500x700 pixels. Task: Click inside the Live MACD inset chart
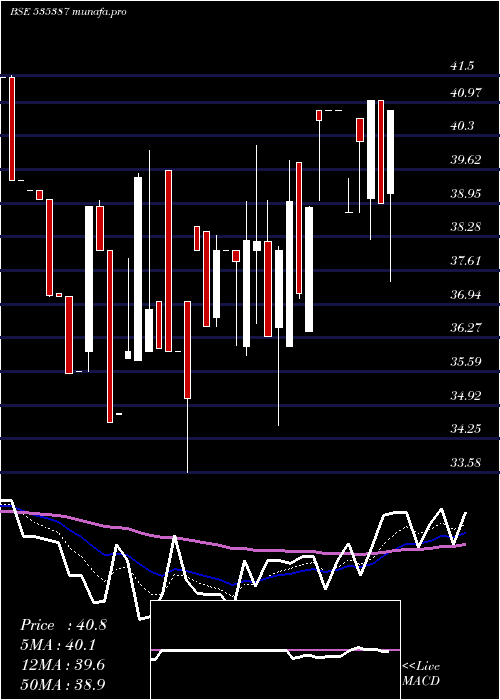275,650
